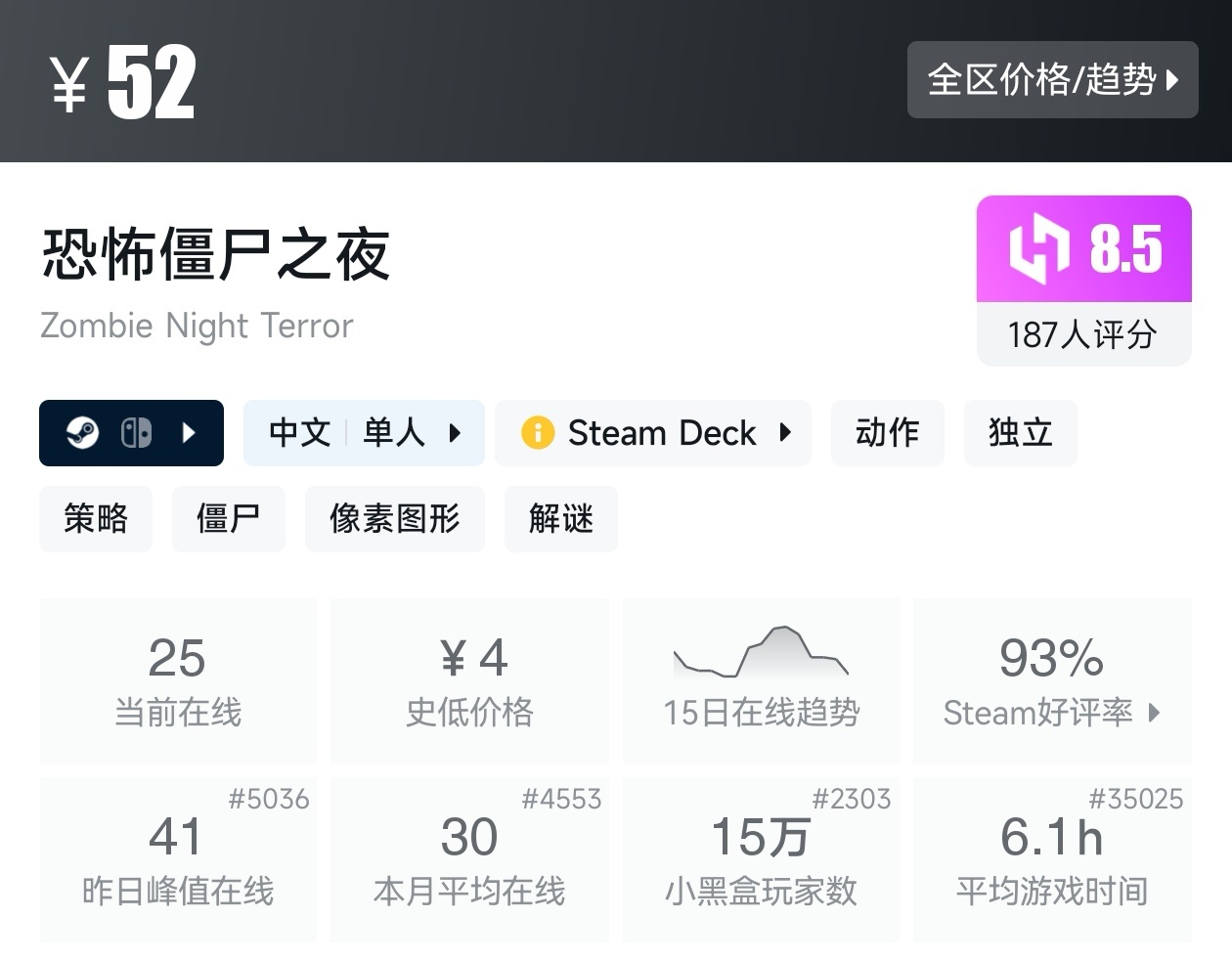Select the 像素图形 tag
This screenshot has height=961, width=1232.
(394, 518)
